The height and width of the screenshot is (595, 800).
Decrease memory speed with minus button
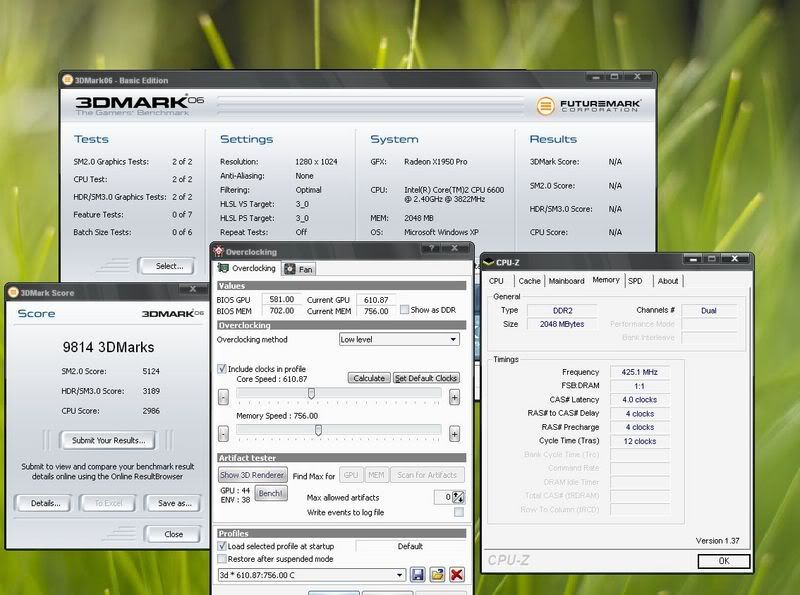coord(223,434)
